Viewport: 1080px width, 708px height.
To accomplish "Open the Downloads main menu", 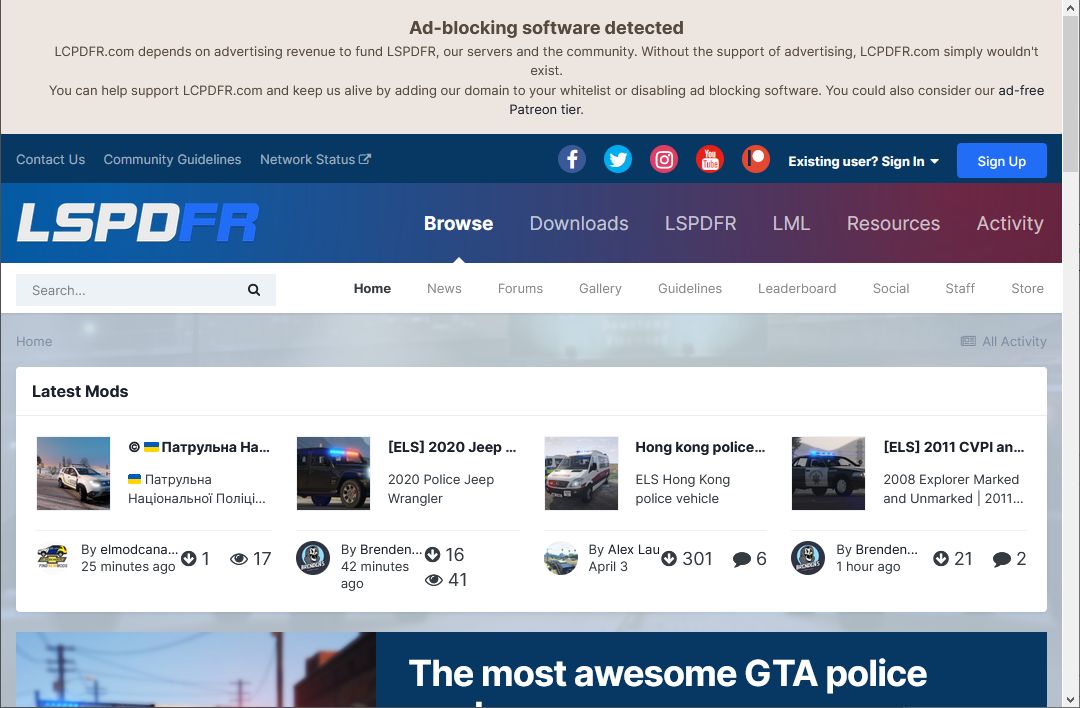I will pyautogui.click(x=579, y=223).
